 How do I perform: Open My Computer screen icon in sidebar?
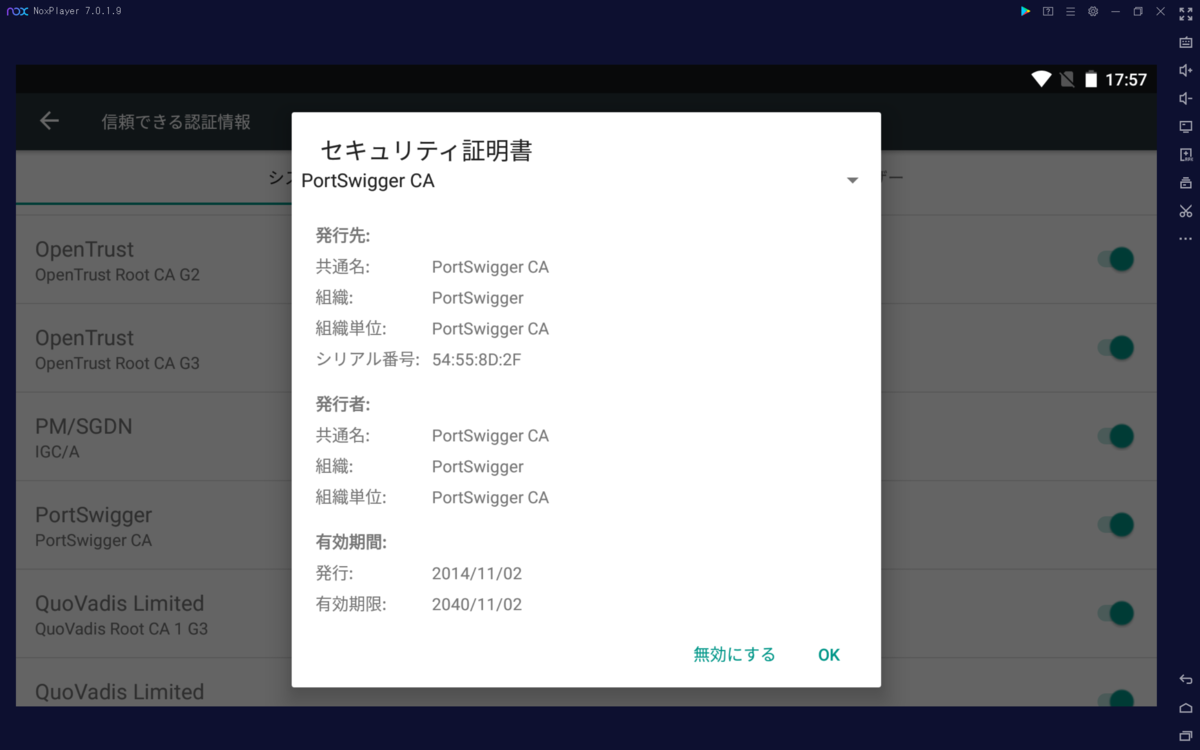pos(1186,126)
